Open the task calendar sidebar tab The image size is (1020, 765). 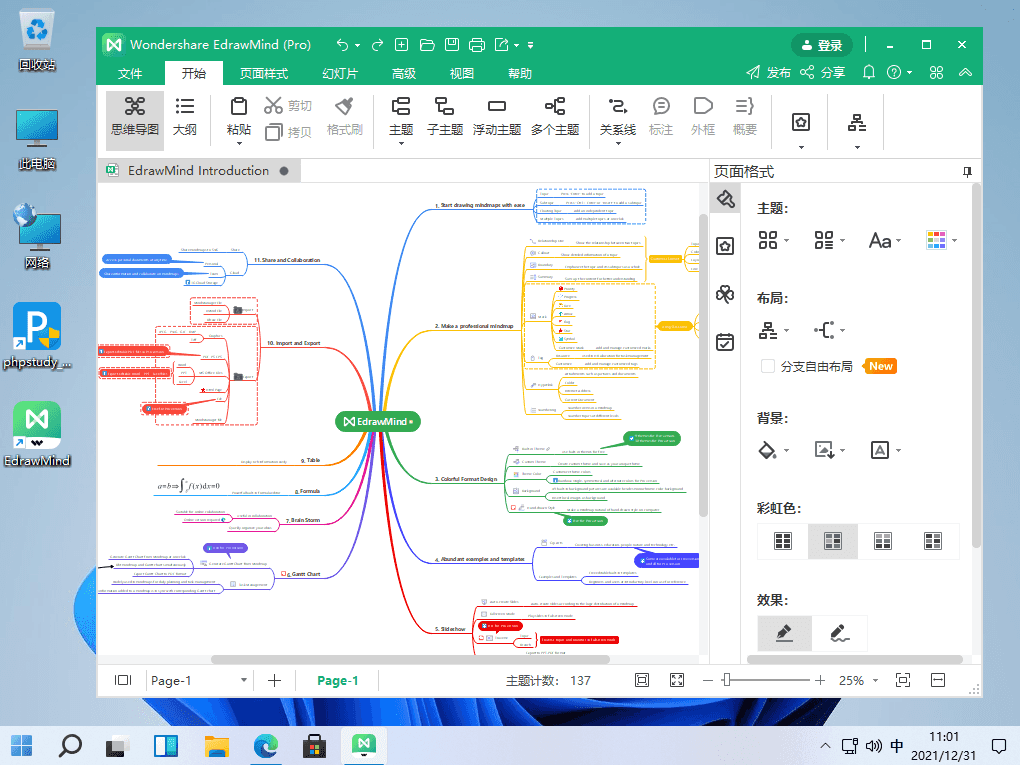click(725, 342)
